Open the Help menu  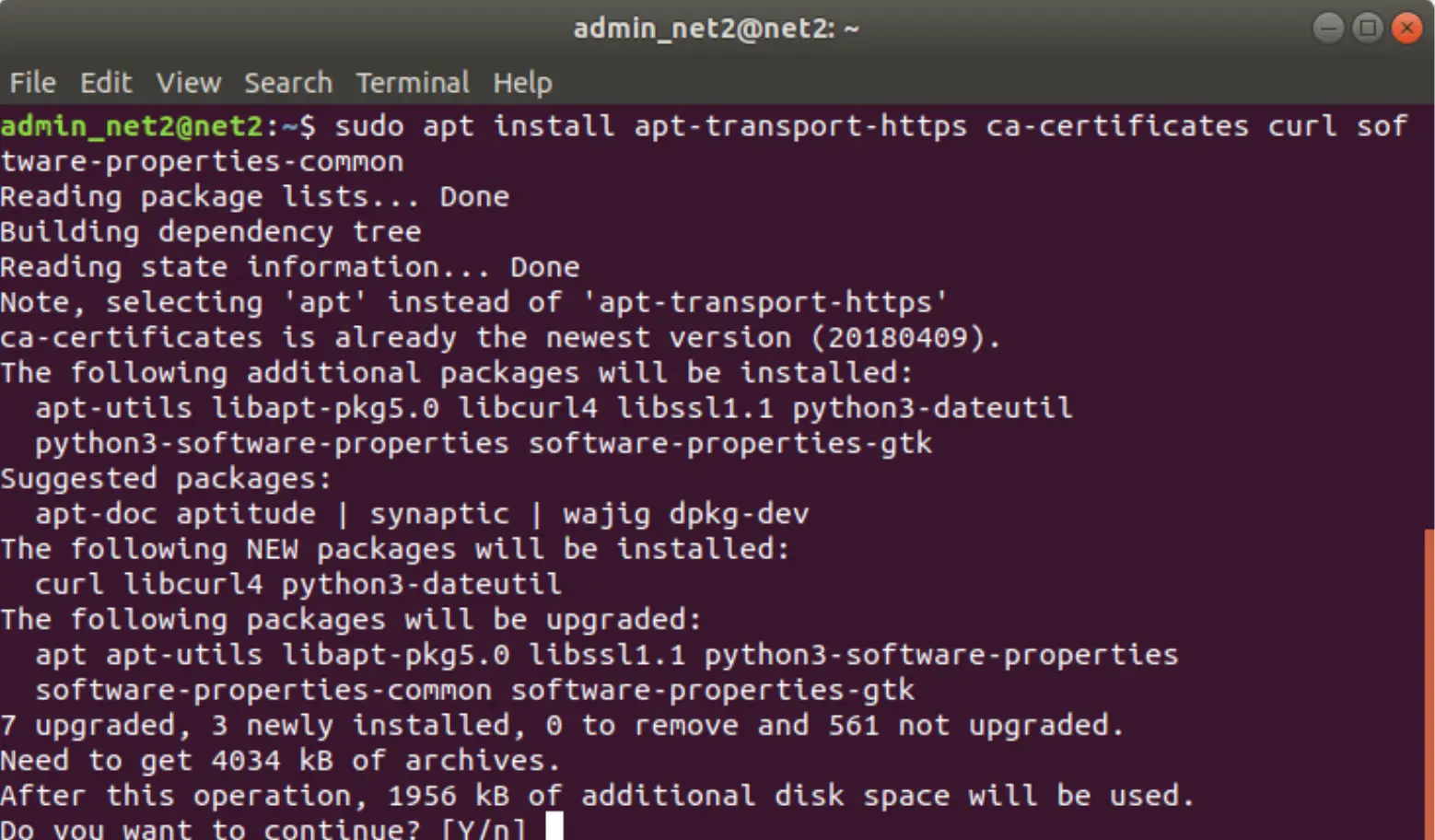[x=522, y=83]
